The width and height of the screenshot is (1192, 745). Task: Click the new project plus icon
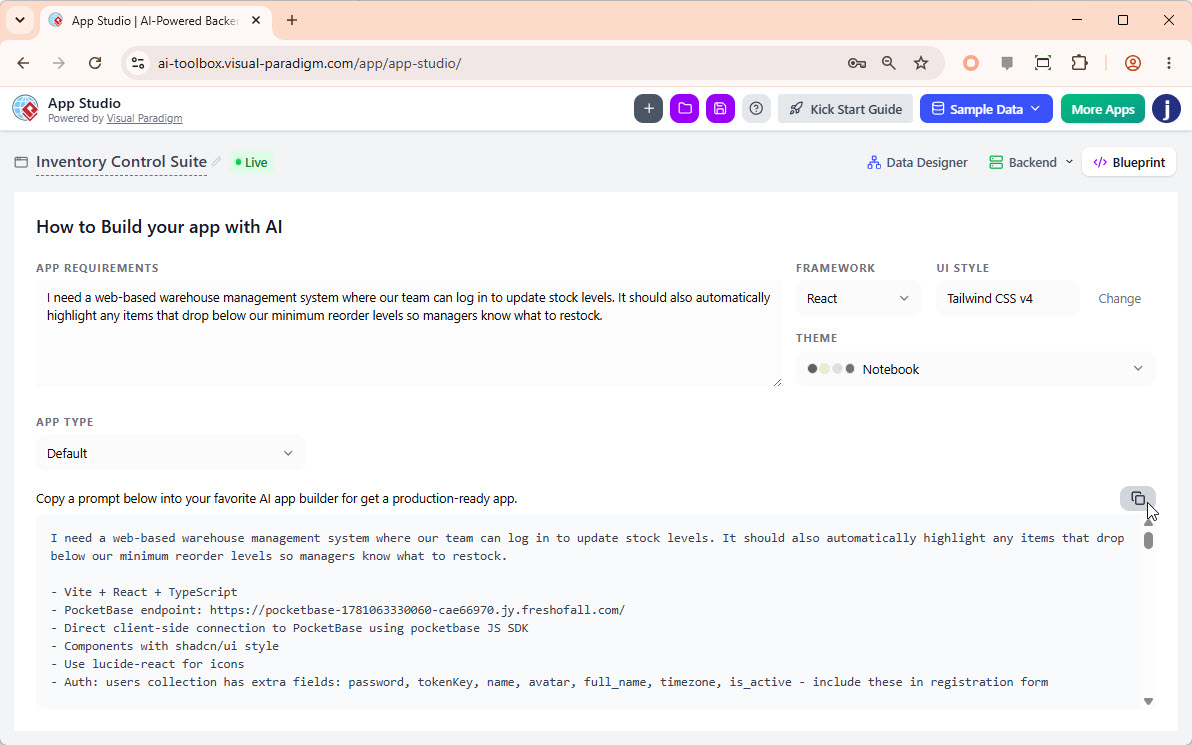click(648, 109)
